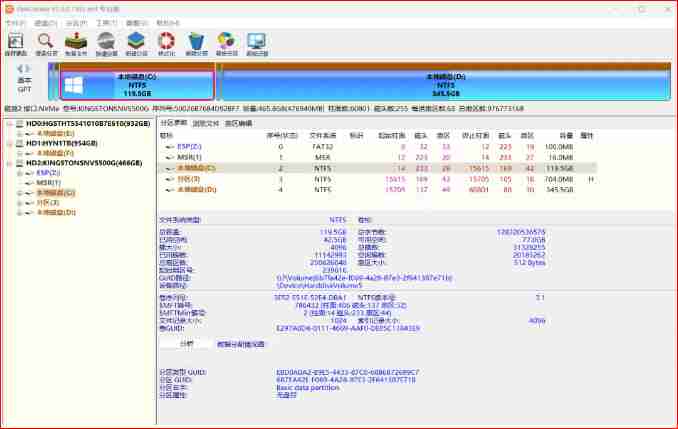
Task: Click the 格式化 (Format) lifebuoy icon
Action: click(166, 44)
